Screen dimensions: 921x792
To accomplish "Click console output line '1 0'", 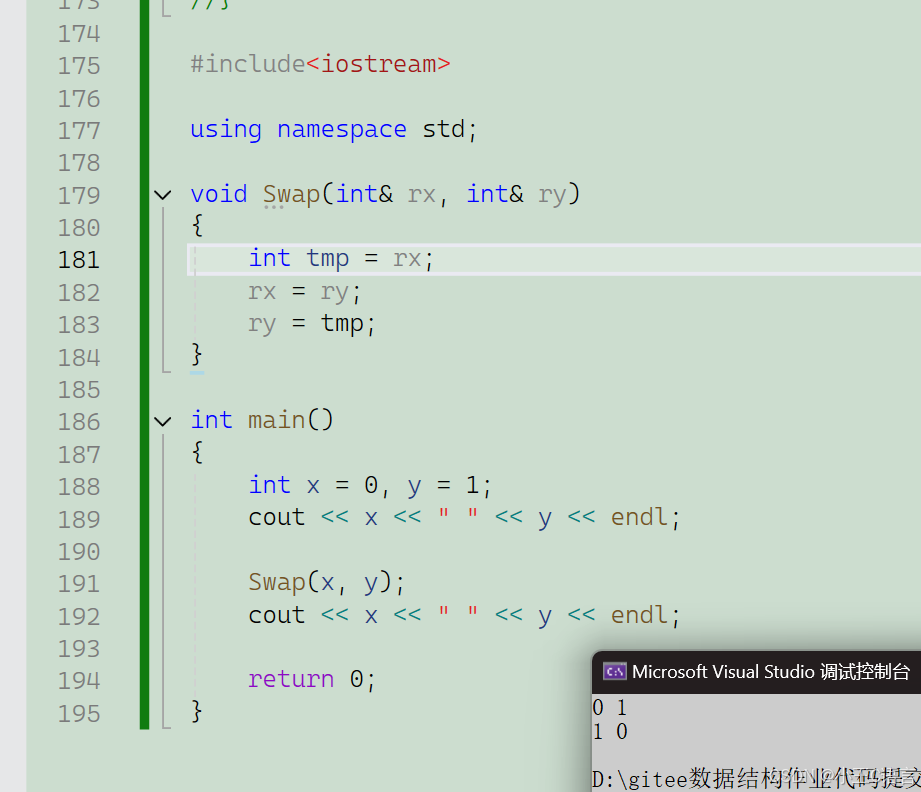I will click(610, 732).
